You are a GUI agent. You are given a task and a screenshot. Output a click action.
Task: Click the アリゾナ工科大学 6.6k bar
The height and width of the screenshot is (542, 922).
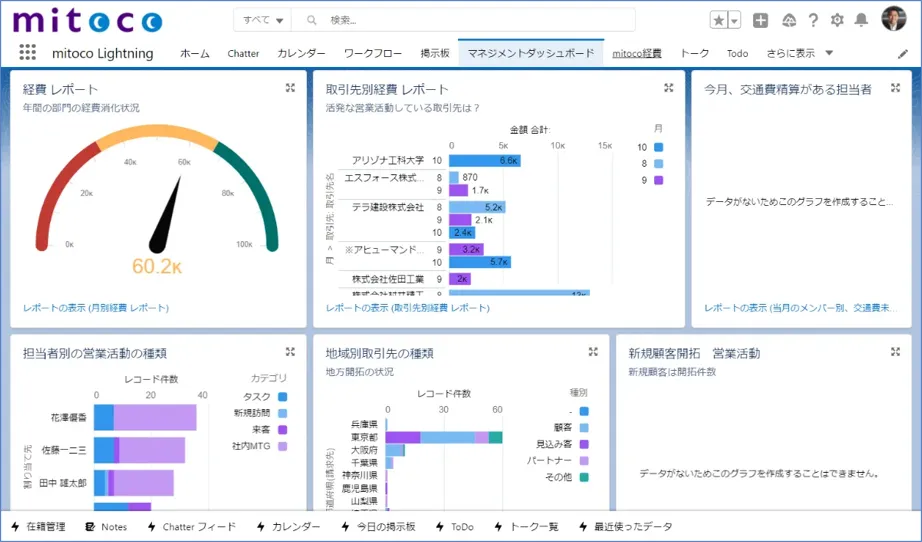tap(485, 160)
